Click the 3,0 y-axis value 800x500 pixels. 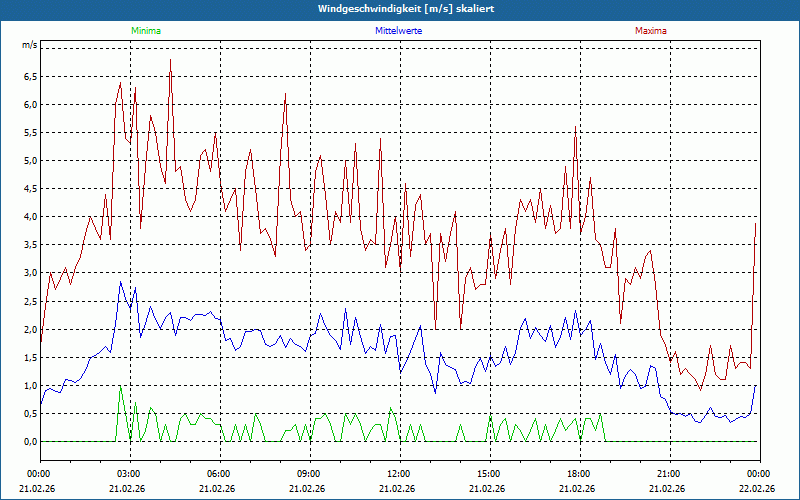pos(31,273)
